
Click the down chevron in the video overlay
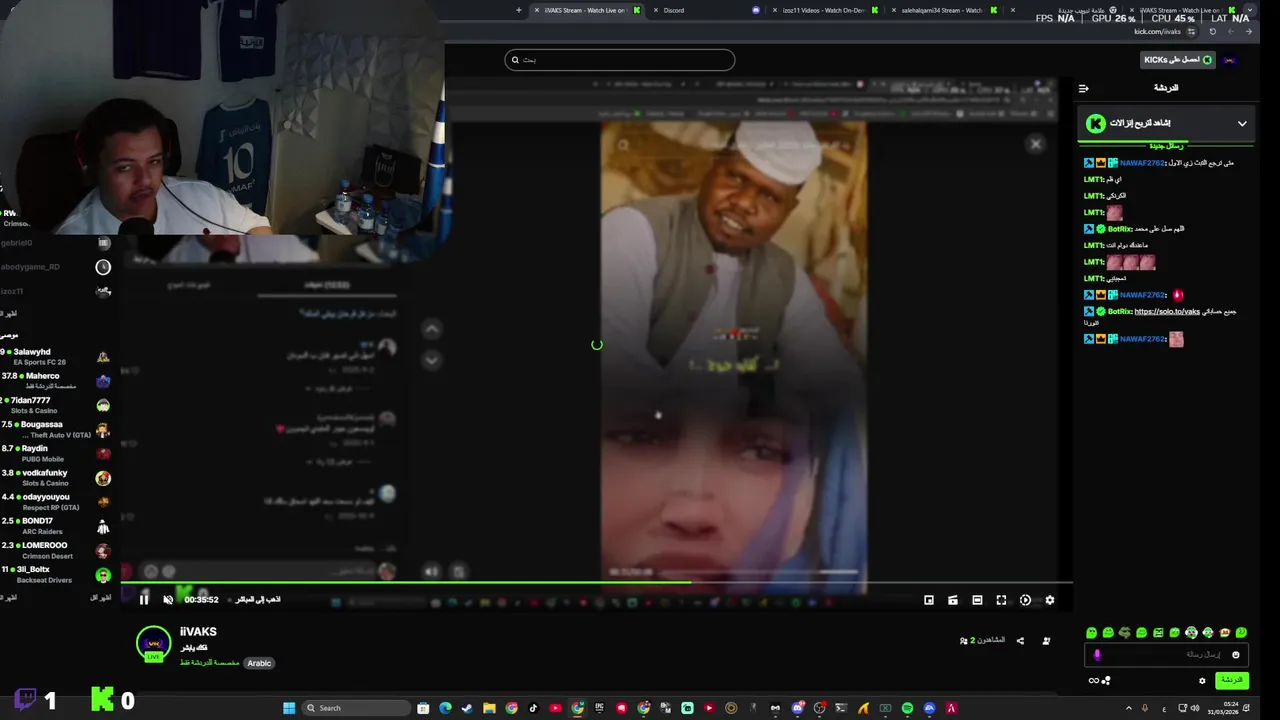coord(432,359)
